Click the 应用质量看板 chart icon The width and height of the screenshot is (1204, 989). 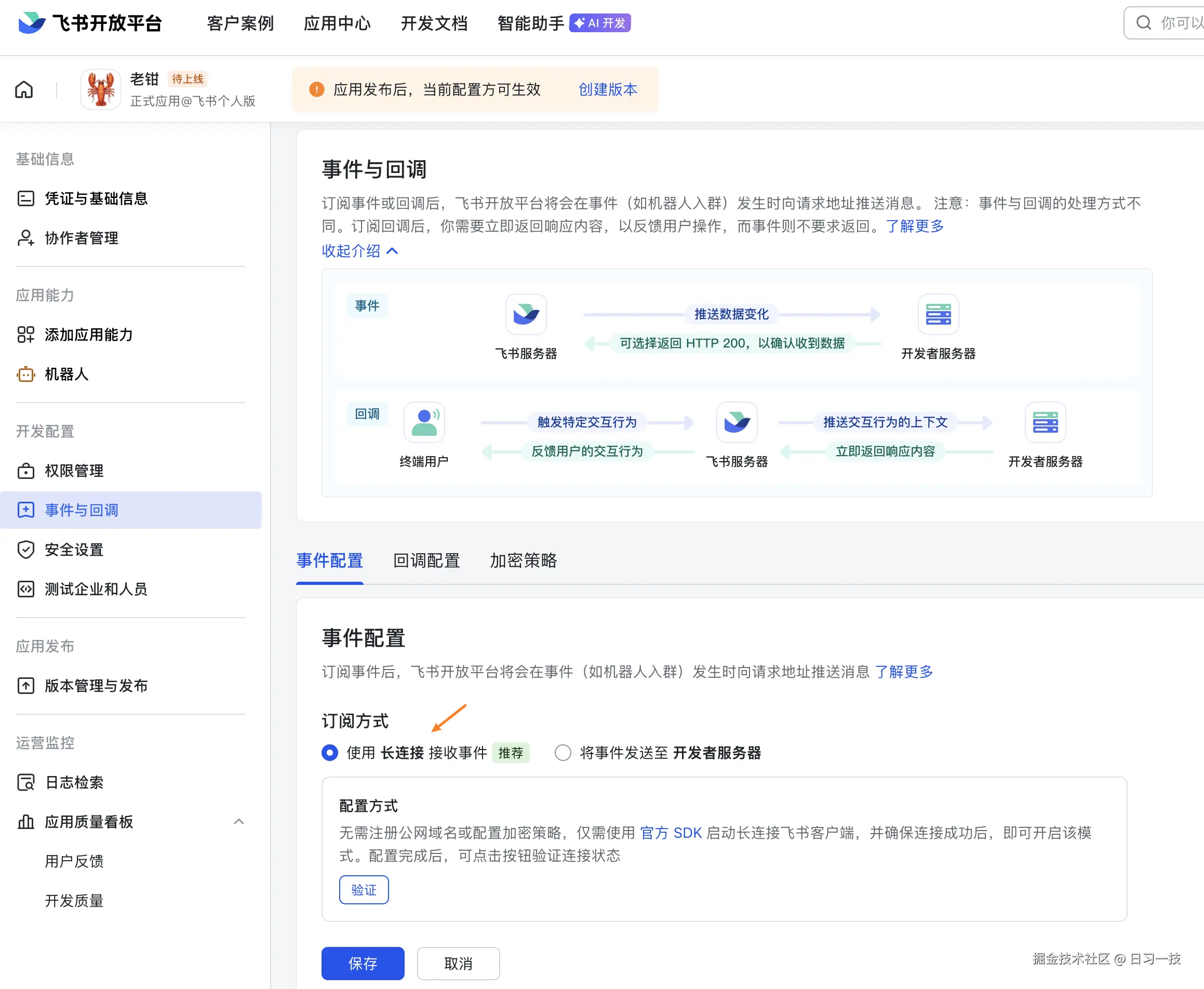[25, 822]
